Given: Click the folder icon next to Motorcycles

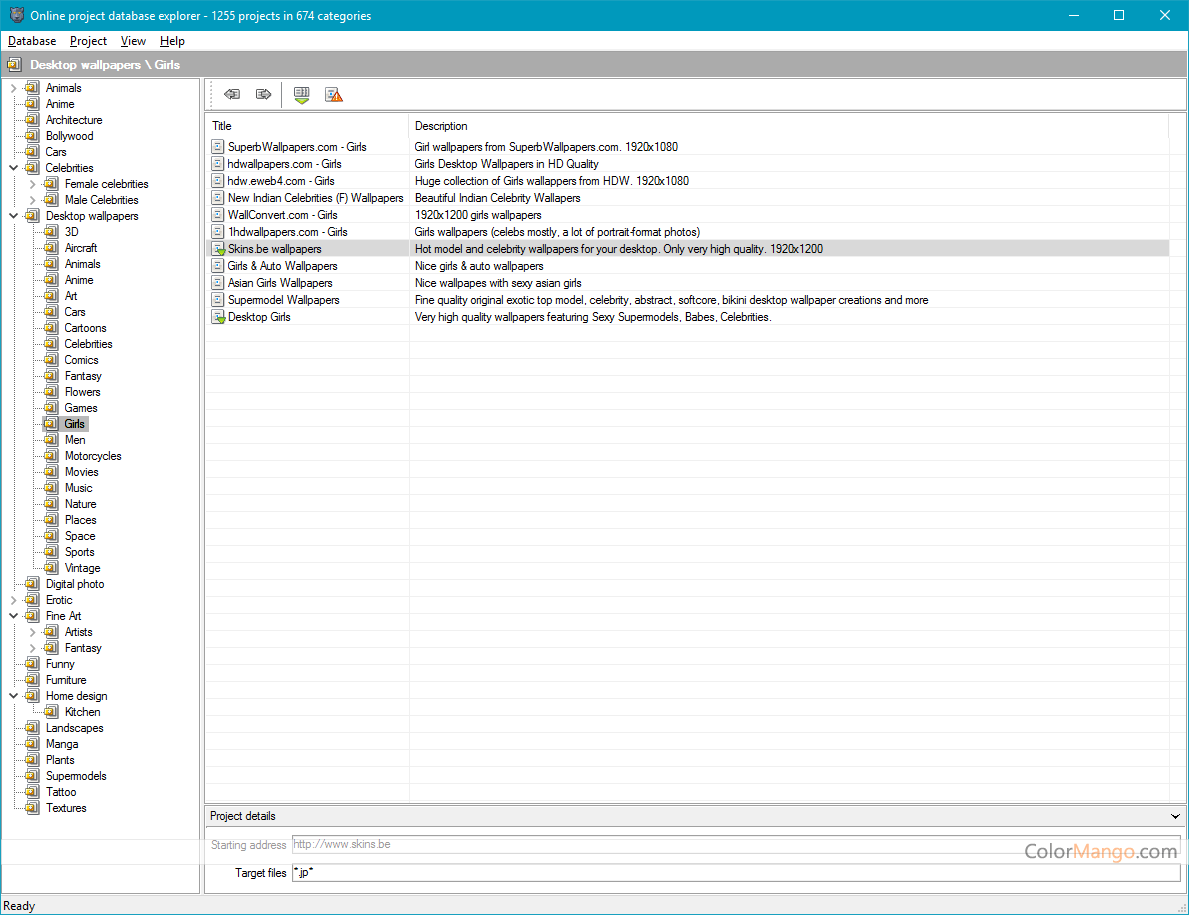Looking at the screenshot, I should pos(51,456).
